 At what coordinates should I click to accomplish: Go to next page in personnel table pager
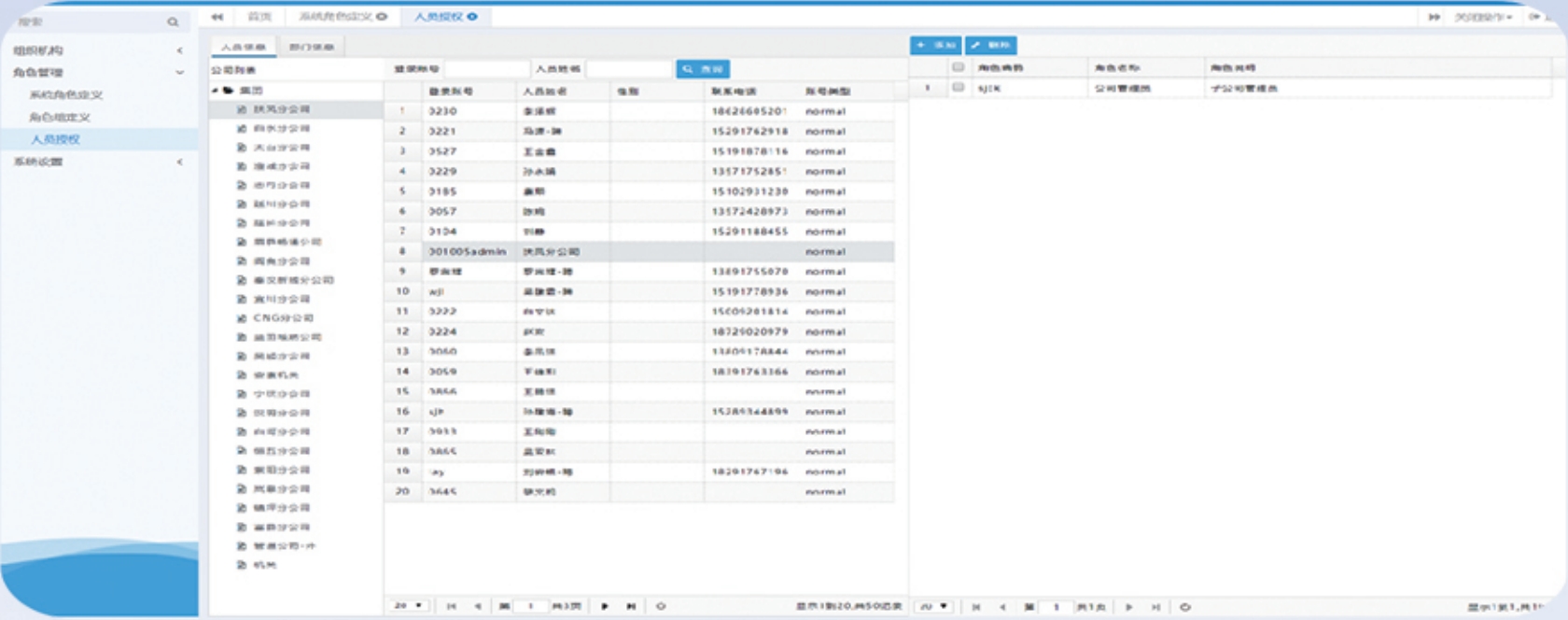point(605,606)
